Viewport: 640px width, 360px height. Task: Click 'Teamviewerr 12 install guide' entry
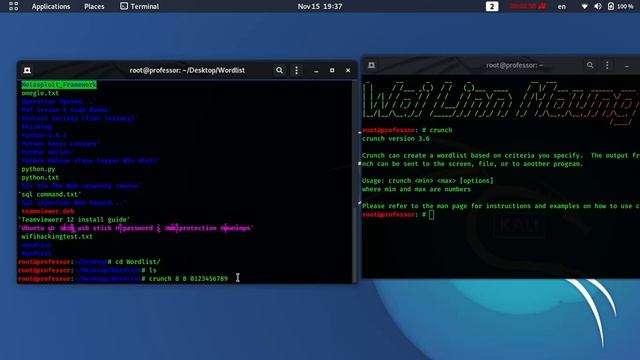coord(74,220)
